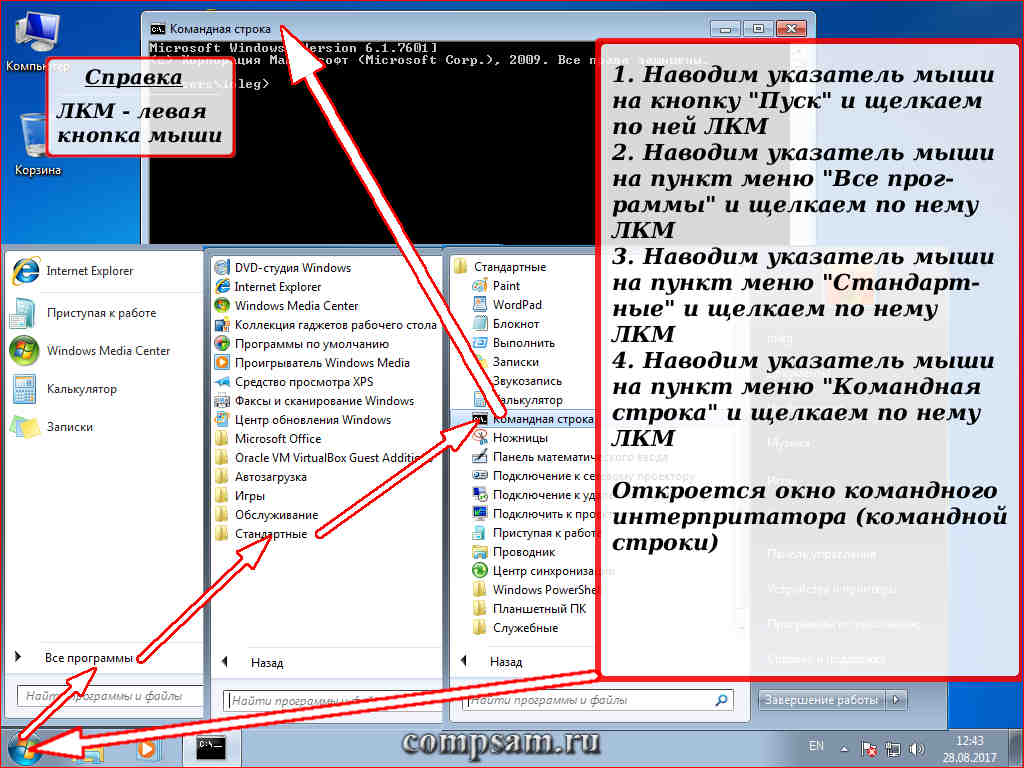Open Программы по умолчанию
1024x768 pixels.
click(x=302, y=344)
